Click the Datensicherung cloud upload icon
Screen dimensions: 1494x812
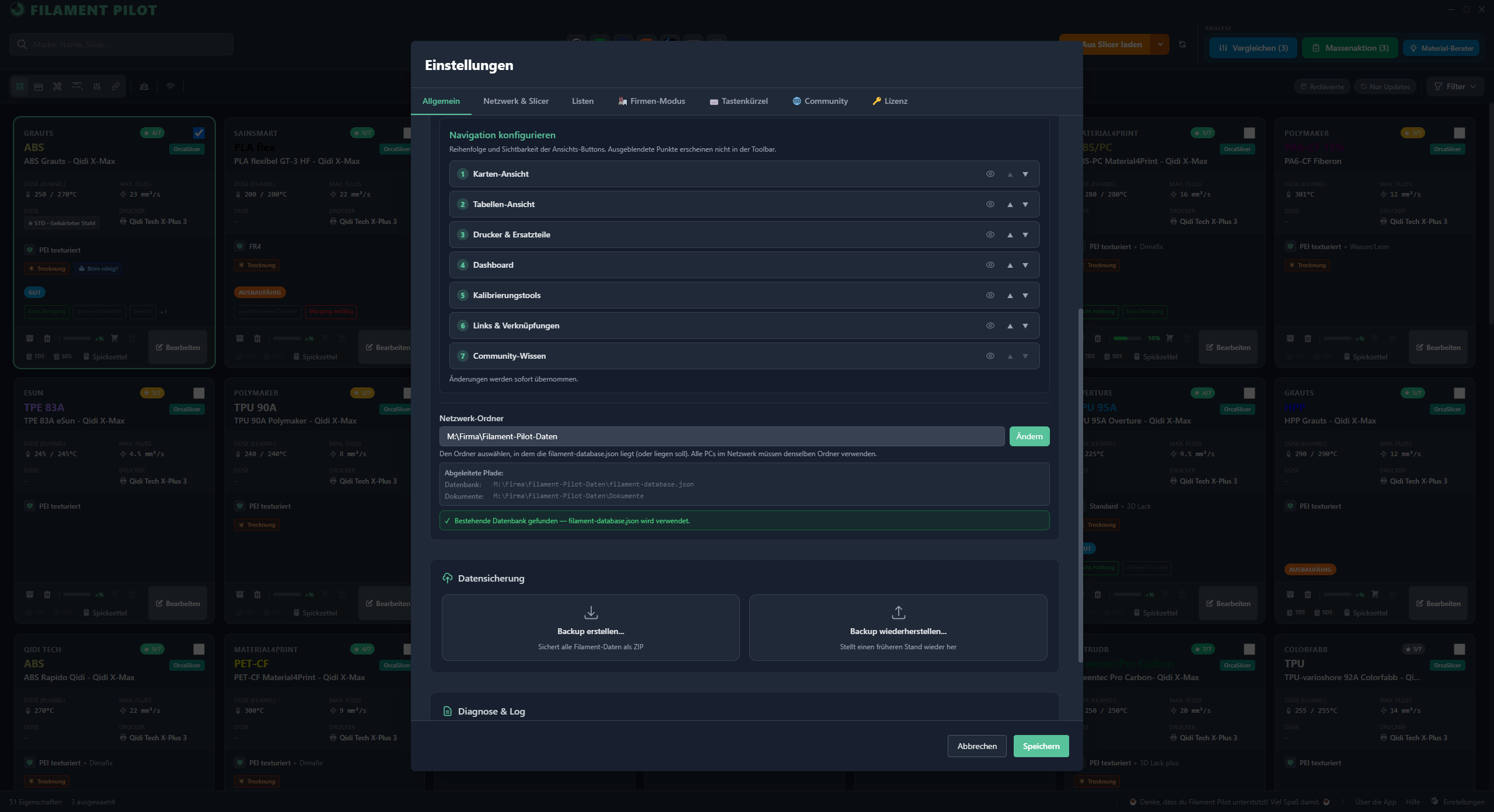[448, 578]
